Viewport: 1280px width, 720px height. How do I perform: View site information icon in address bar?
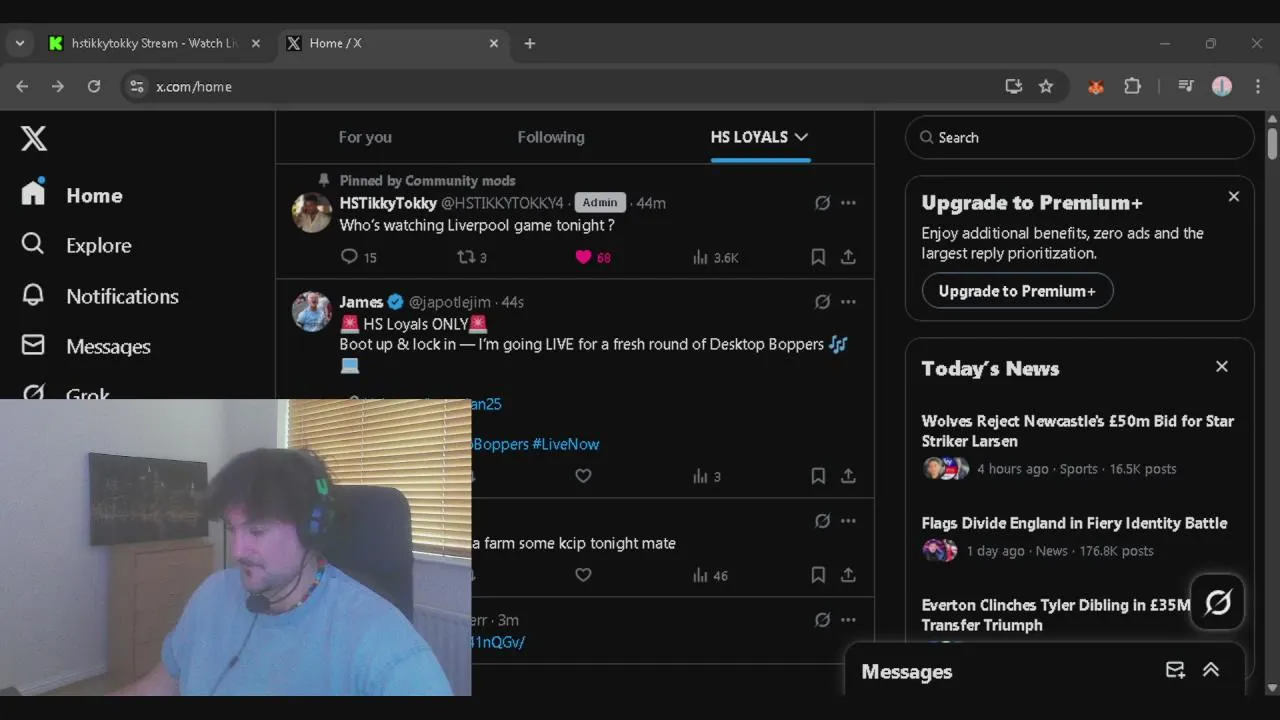137,87
